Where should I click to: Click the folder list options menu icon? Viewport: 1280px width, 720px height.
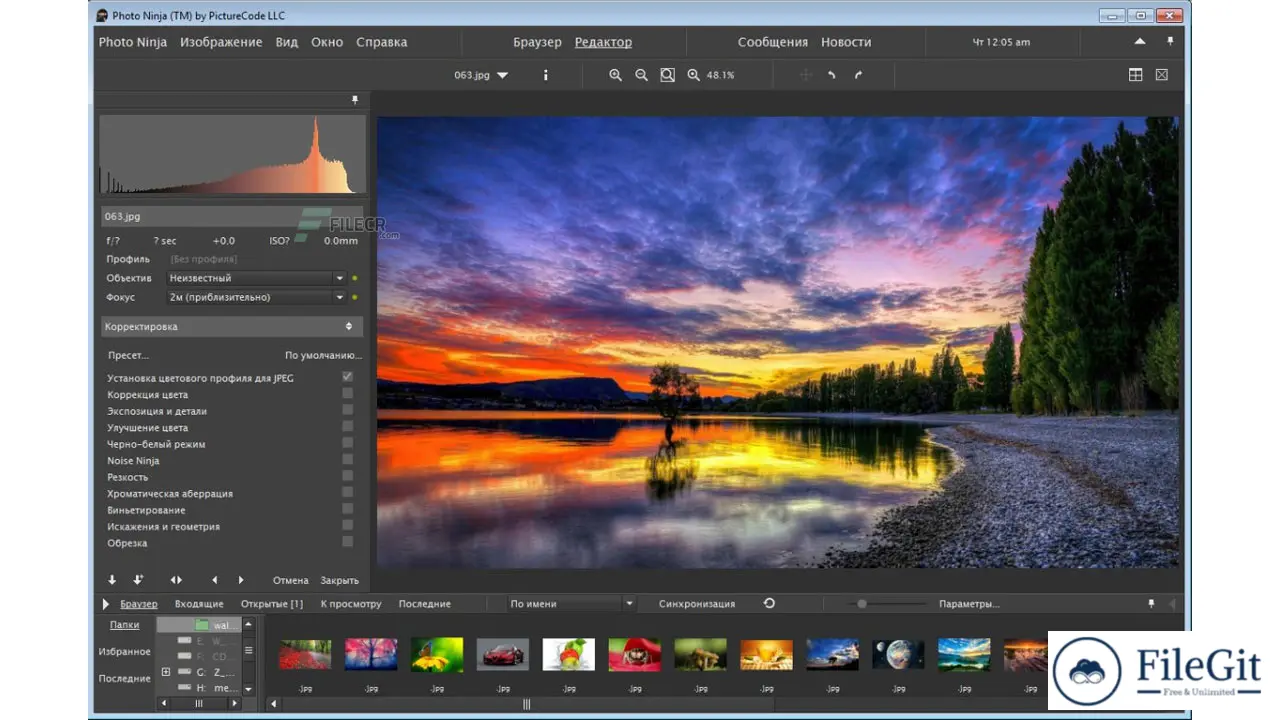[x=249, y=650]
